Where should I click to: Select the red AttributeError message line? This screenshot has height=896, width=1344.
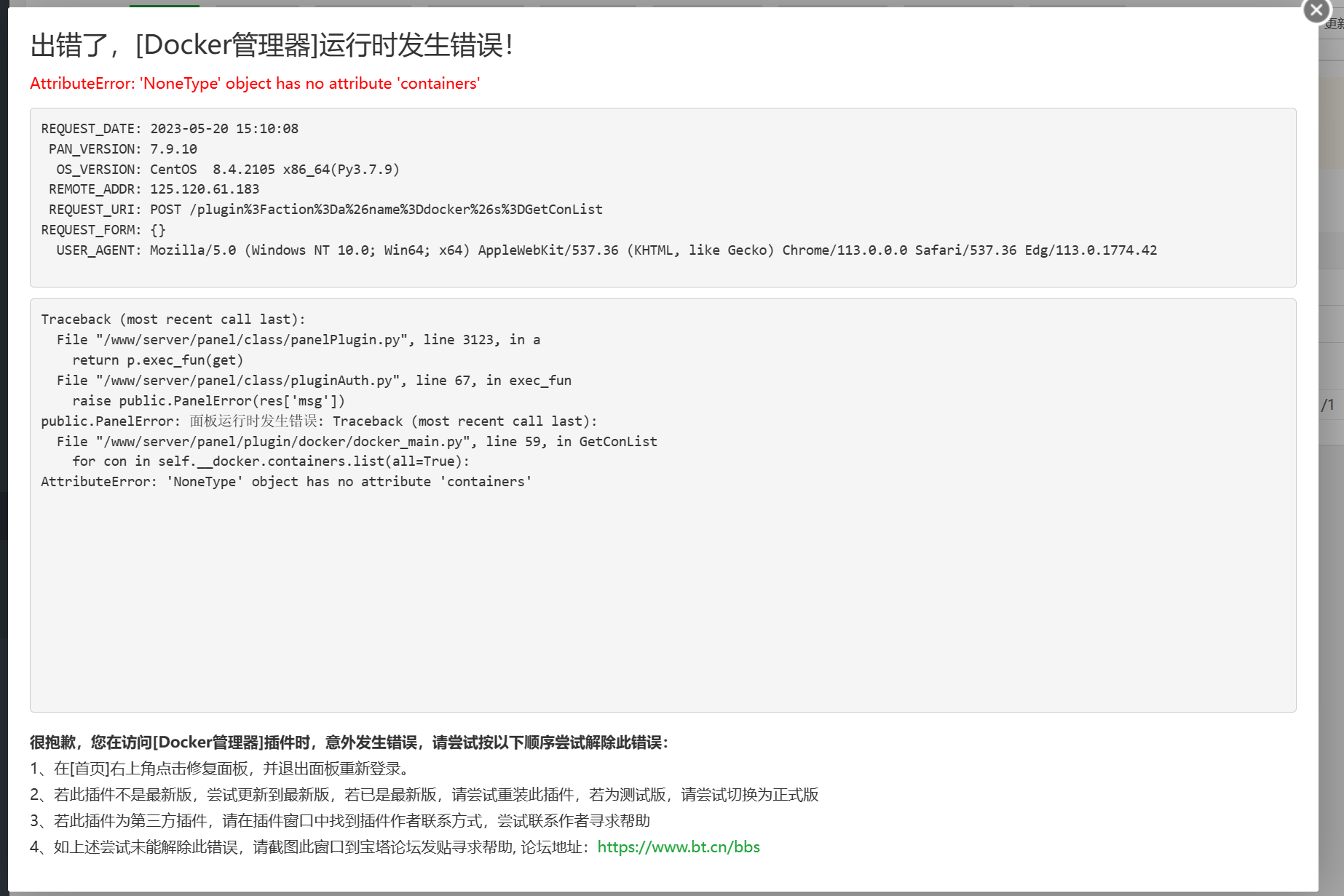[255, 84]
